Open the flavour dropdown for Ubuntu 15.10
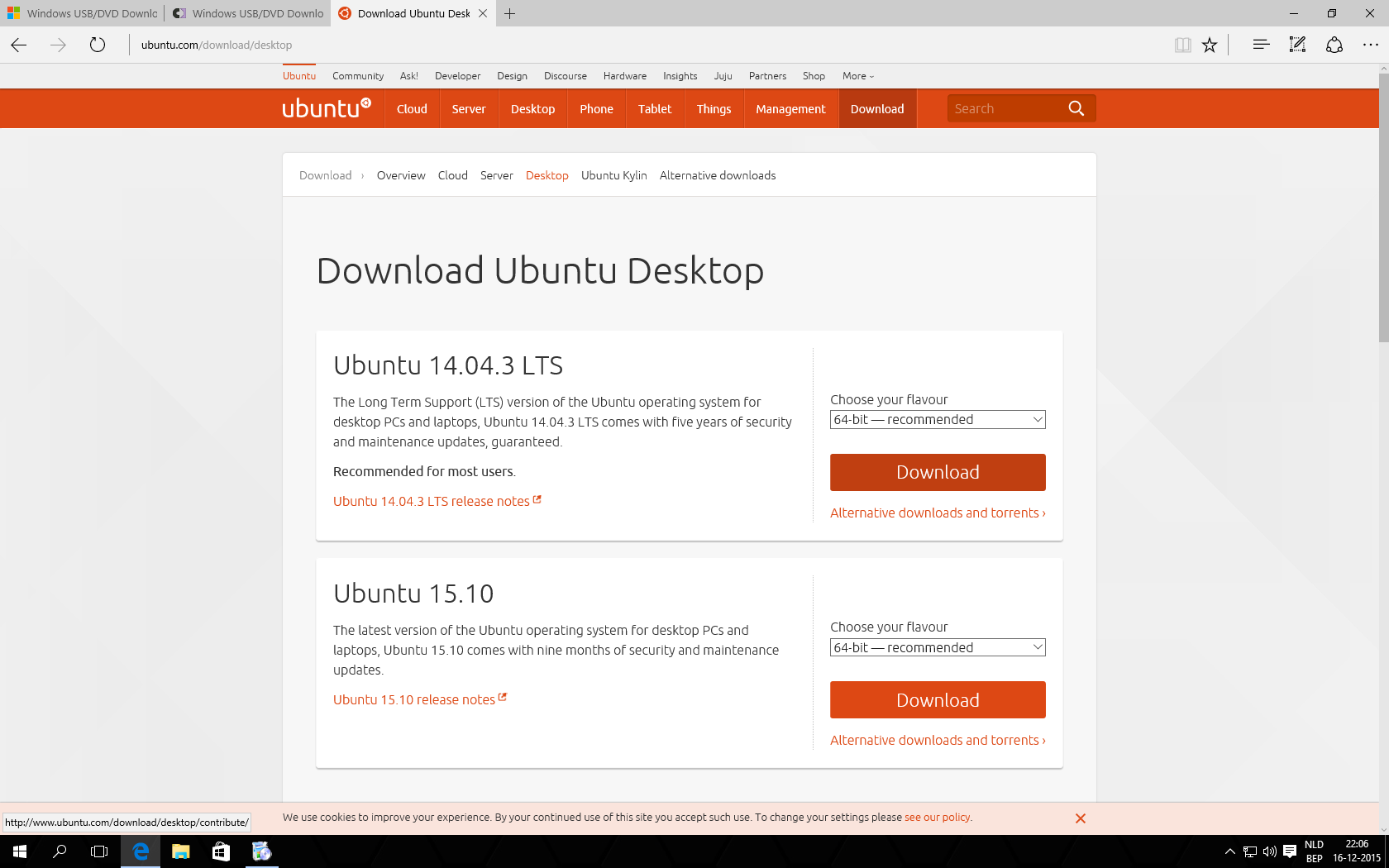Viewport: 1389px width, 868px height. point(937,647)
